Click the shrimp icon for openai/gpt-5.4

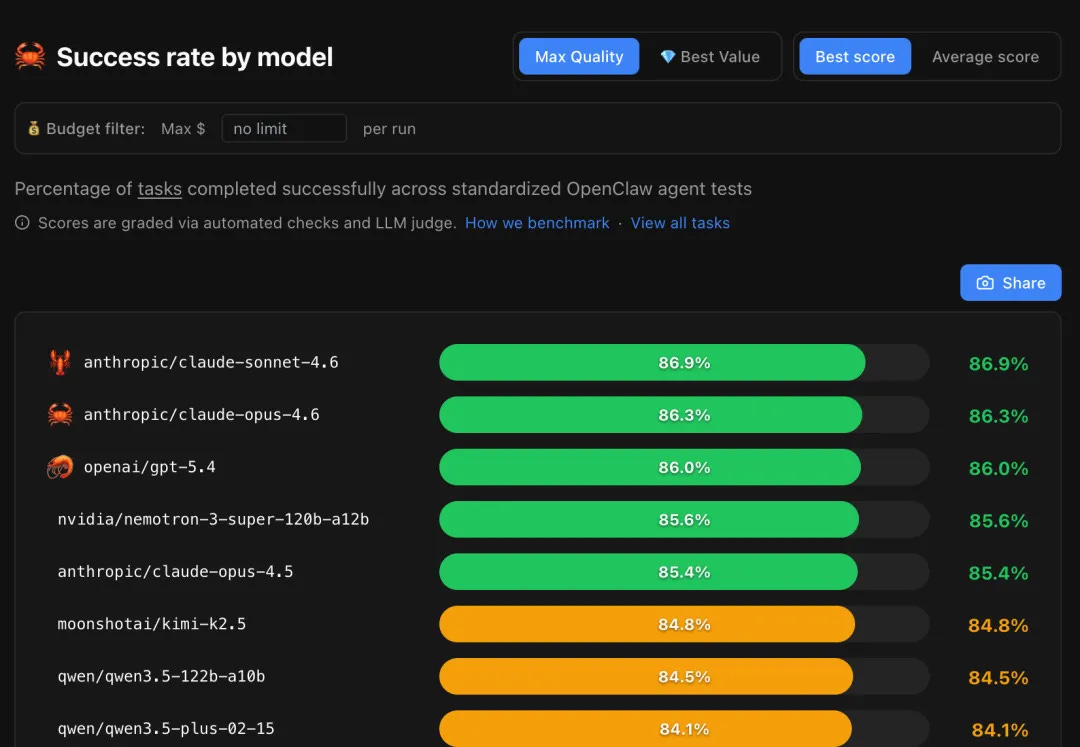[60, 467]
